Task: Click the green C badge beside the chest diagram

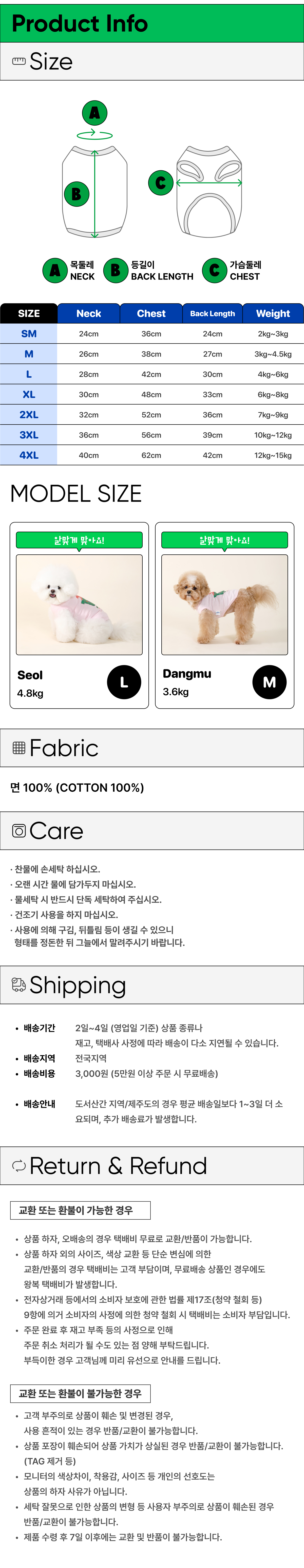Action: point(161,183)
